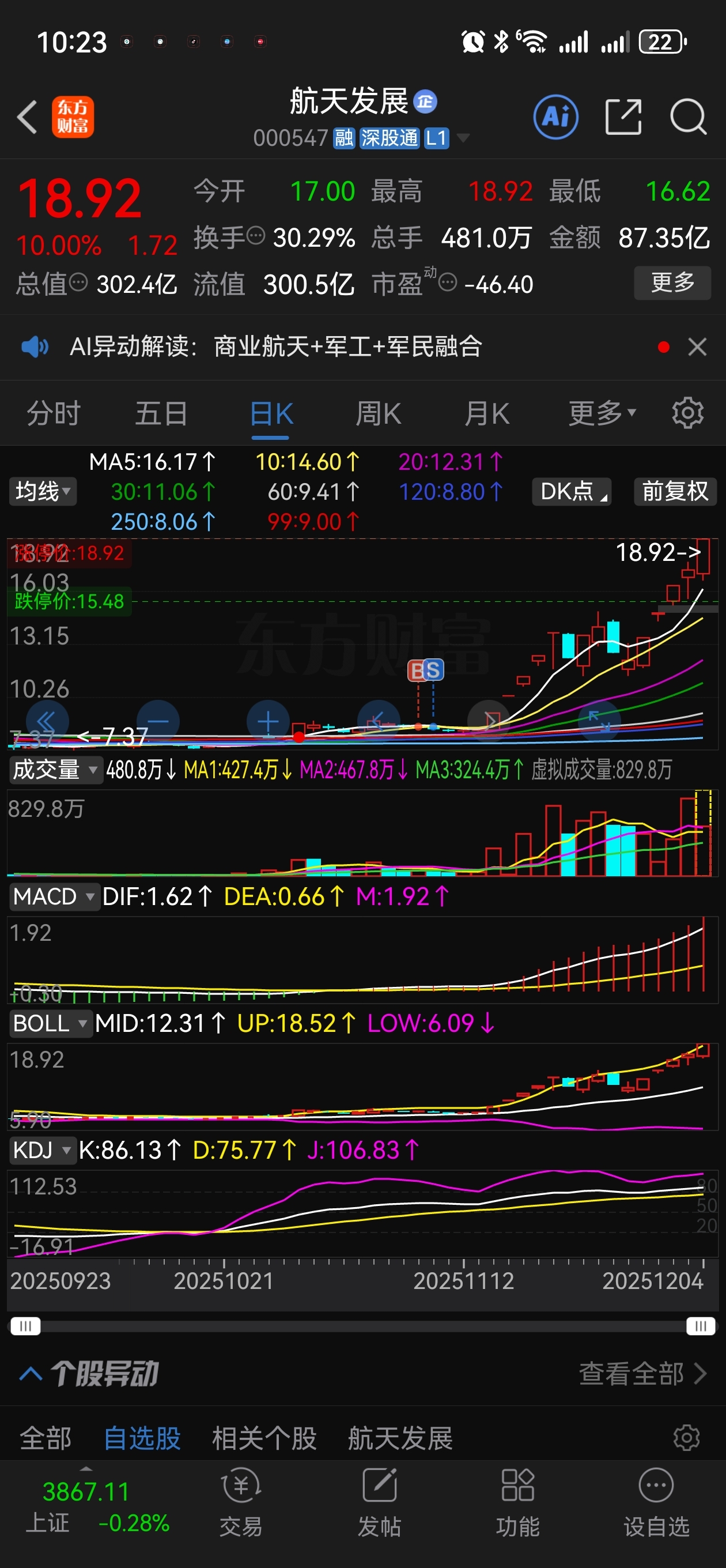Viewport: 726px width, 1568px height.
Task: Open 查看全部 link
Action: coord(642,1373)
